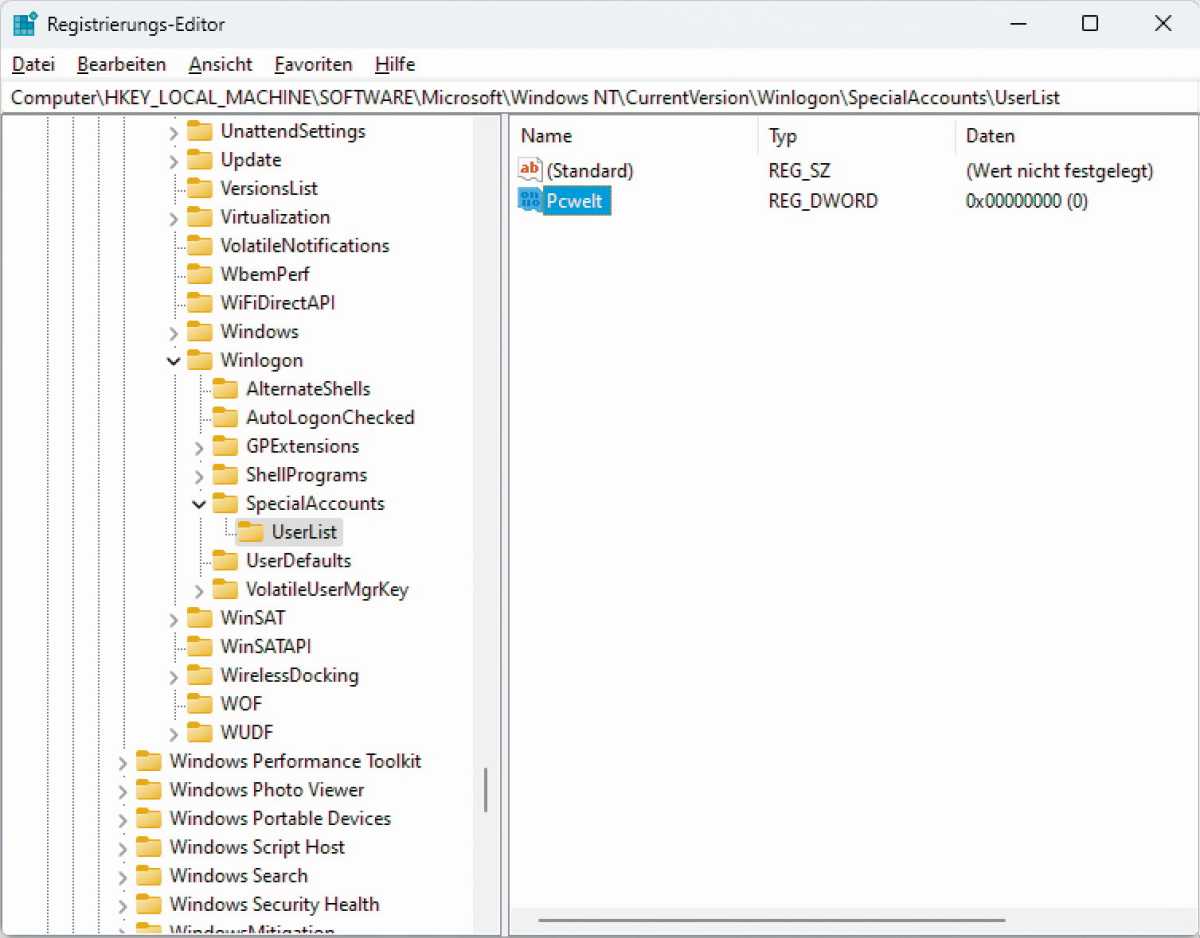The width and height of the screenshot is (1200, 938).
Task: Select the WinSATAPI folder icon
Action: coord(200,647)
